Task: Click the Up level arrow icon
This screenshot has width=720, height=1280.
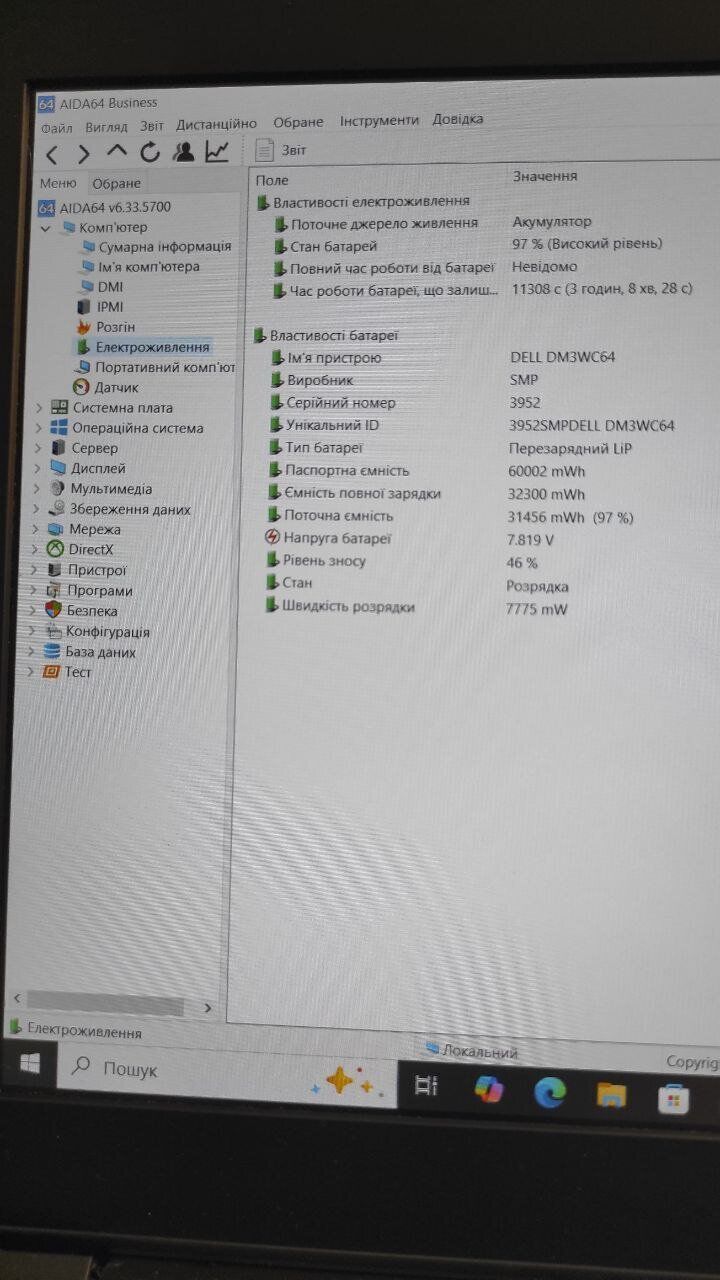Action: point(117,152)
